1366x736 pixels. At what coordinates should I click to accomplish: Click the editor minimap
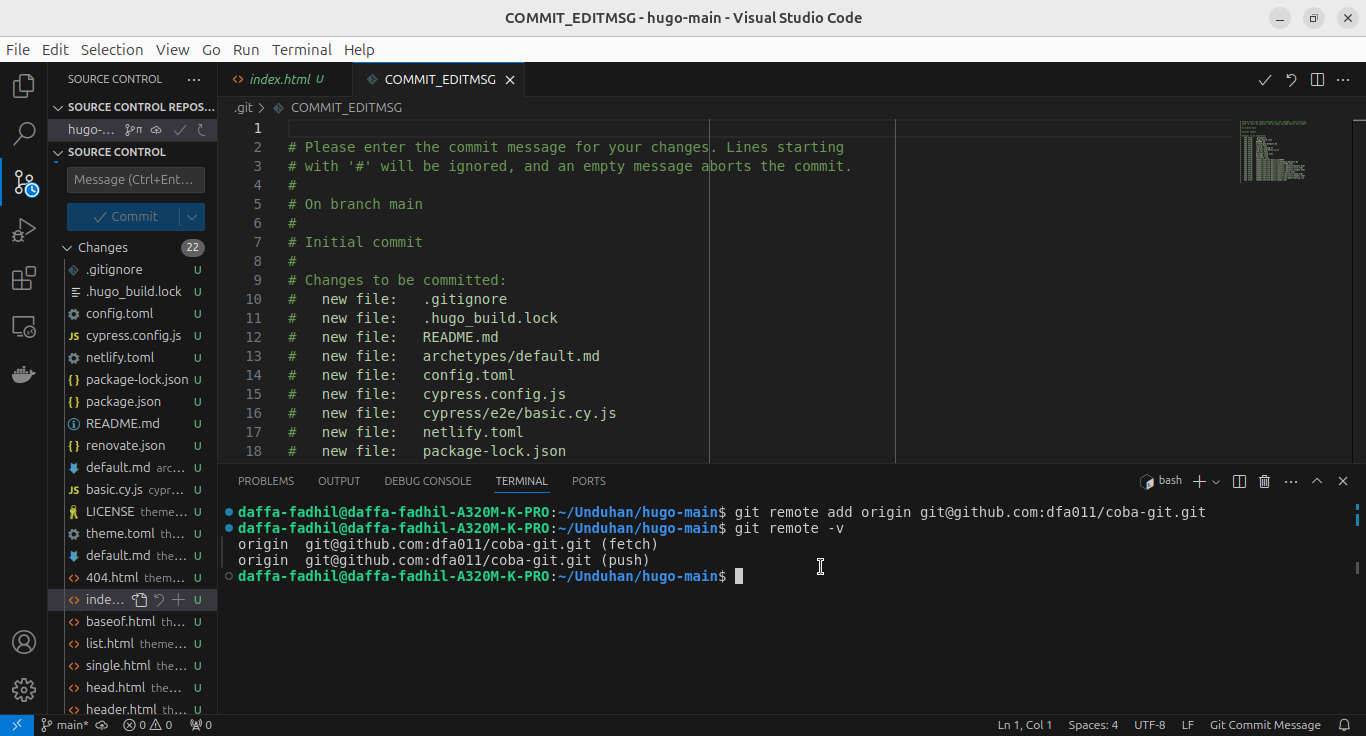point(1275,150)
